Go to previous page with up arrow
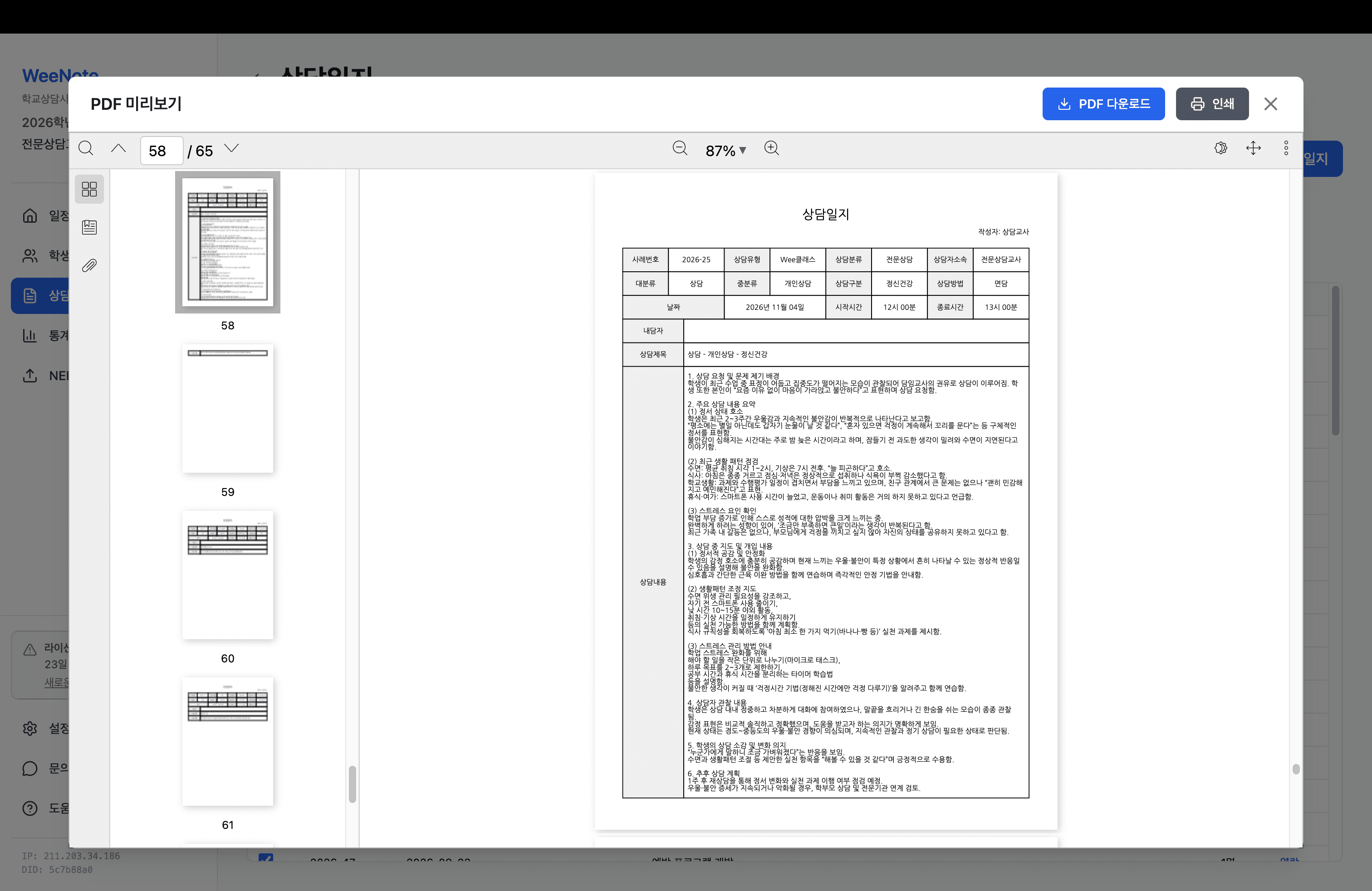 coord(118,149)
